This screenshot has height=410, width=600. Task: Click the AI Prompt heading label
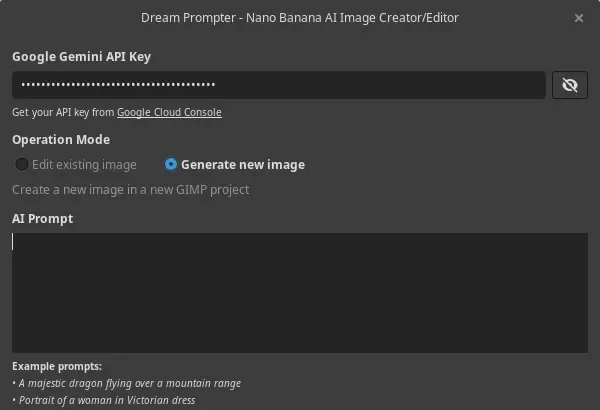pos(42,219)
